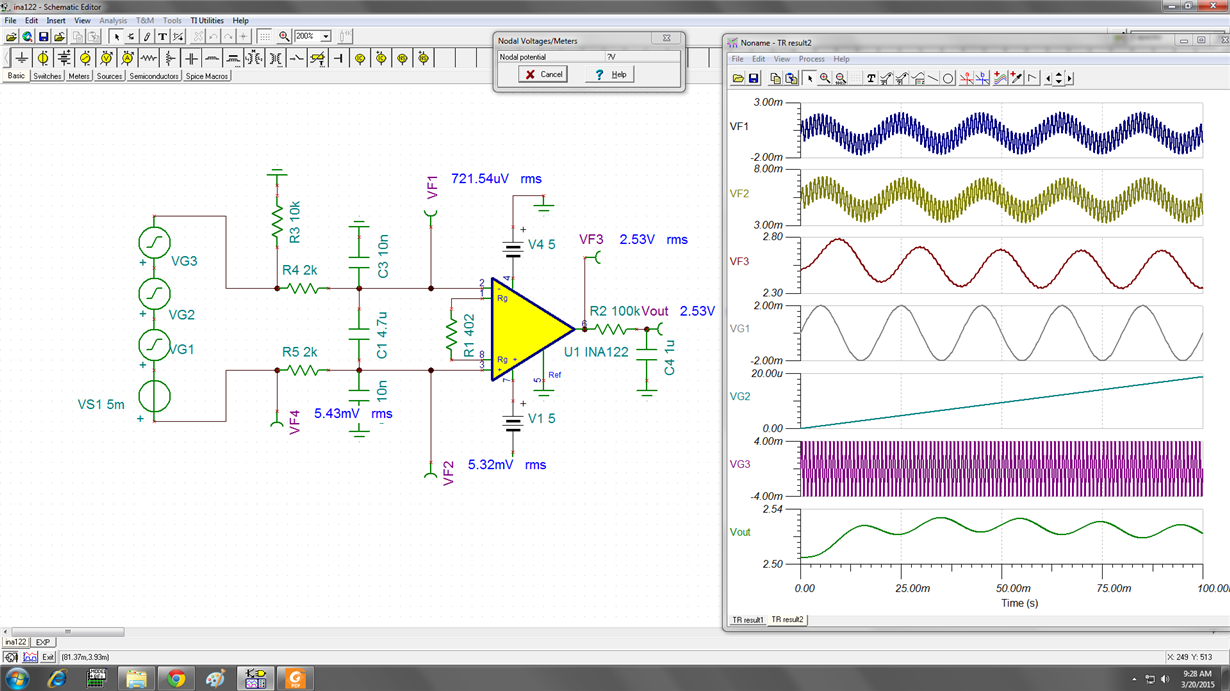Select the voltage generator component icon
The height and width of the screenshot is (691, 1230).
point(85,57)
